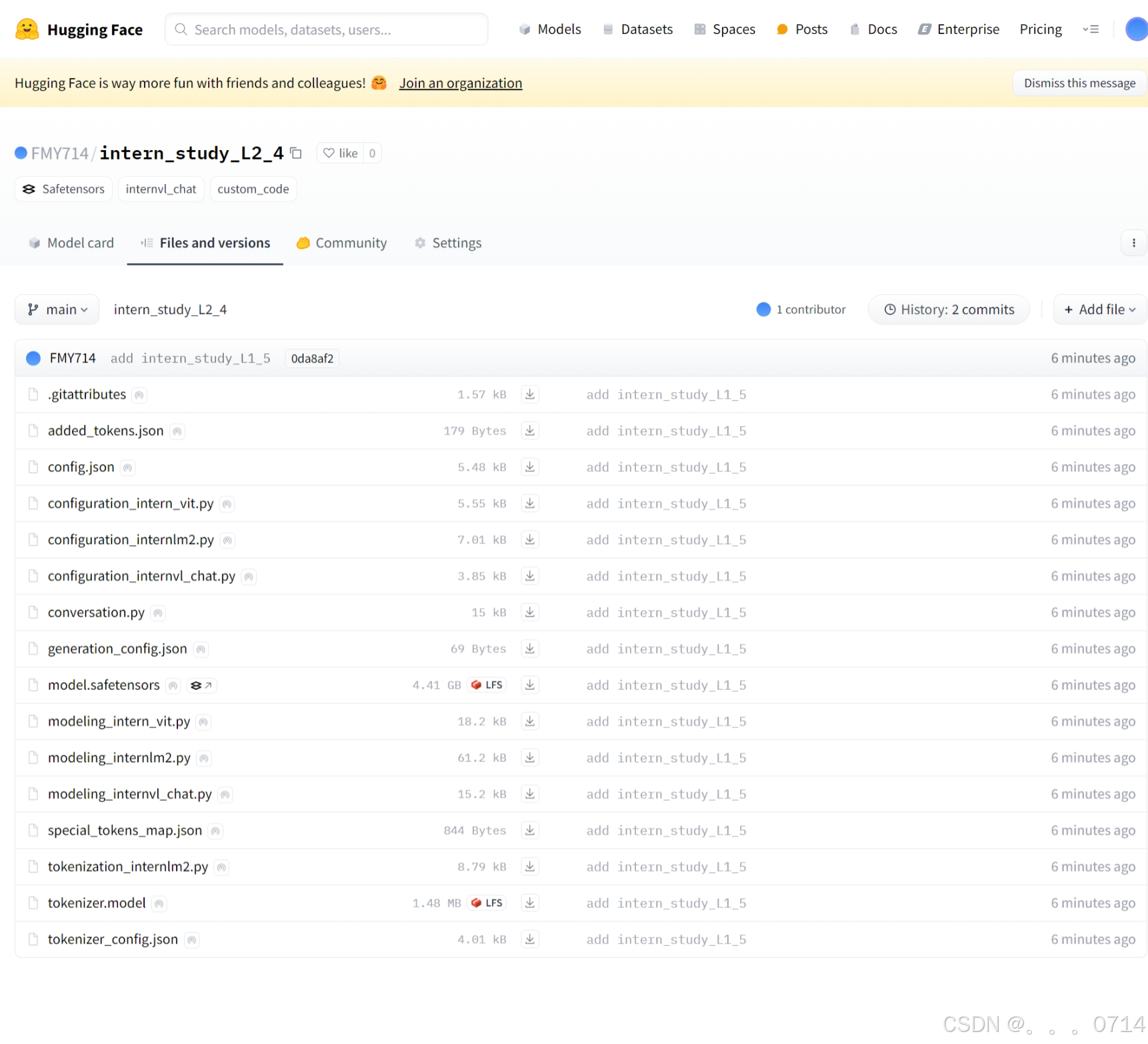Download config.json using its download icon
Image resolution: width=1148 pixels, height=1044 pixels.
point(529,467)
